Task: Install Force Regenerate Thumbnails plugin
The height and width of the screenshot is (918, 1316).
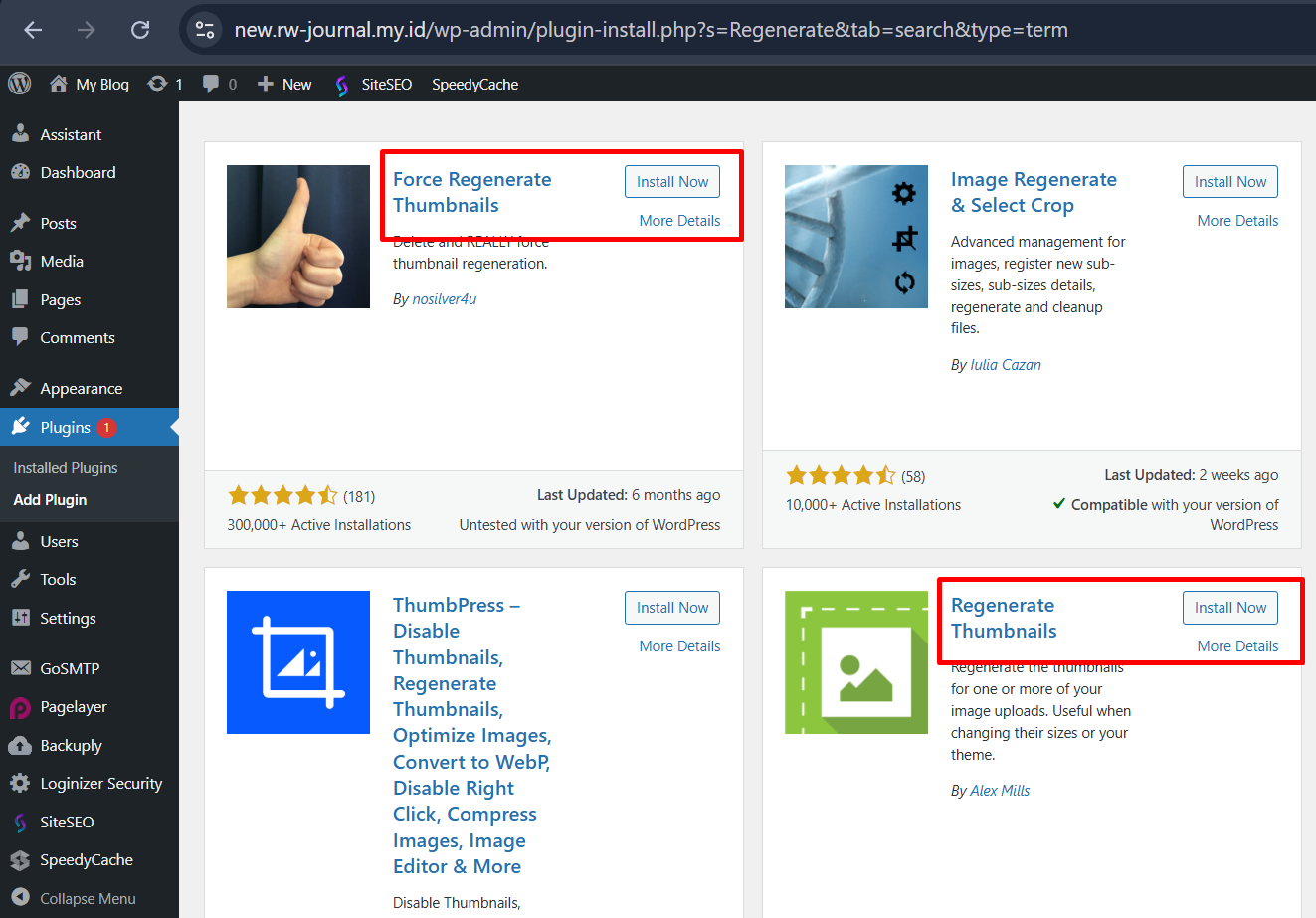Action: (x=672, y=182)
